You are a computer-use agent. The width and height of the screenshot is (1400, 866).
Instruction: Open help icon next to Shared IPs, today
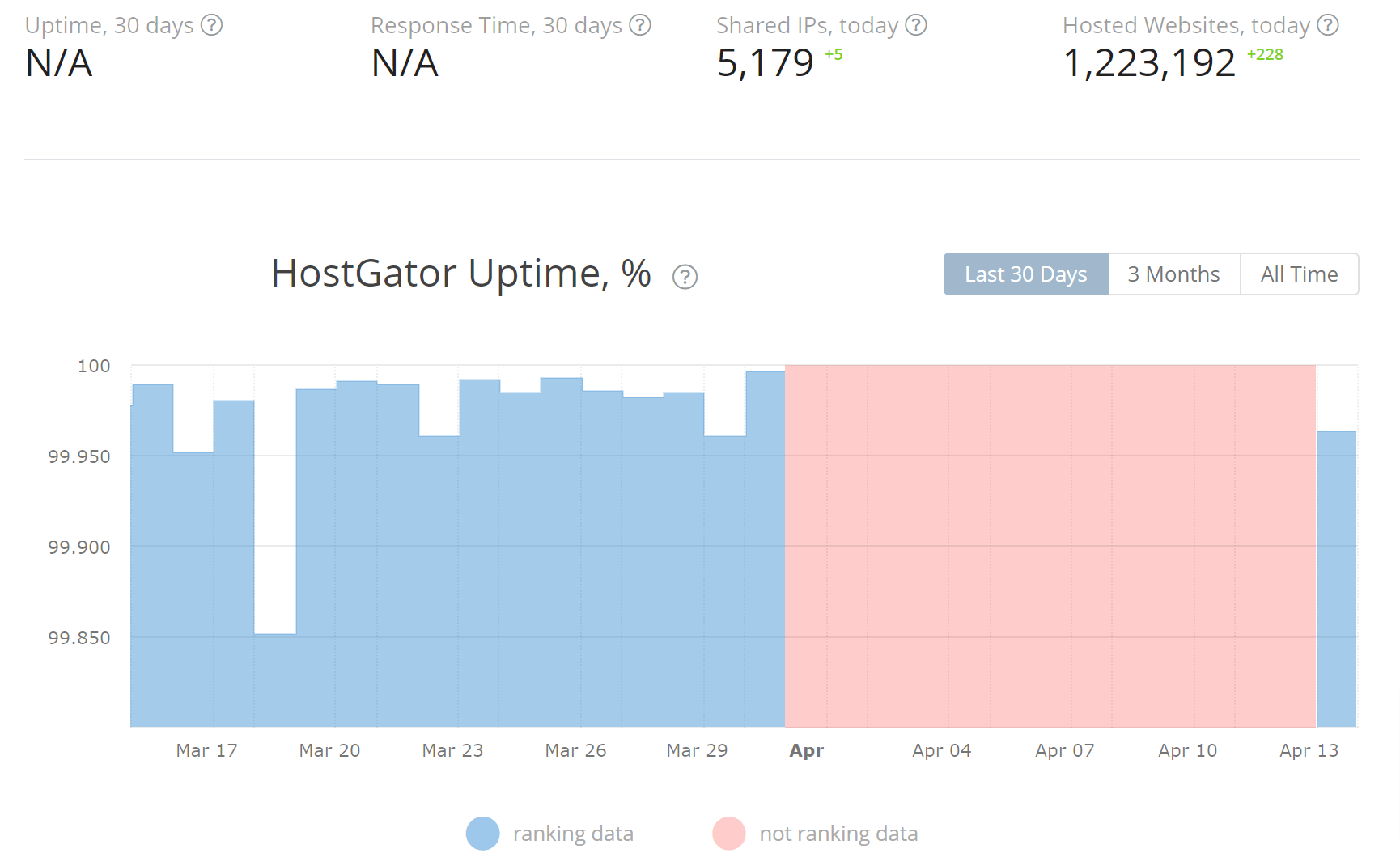(x=916, y=25)
